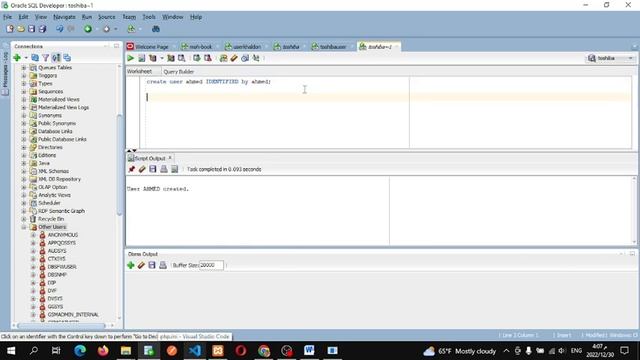The height and width of the screenshot is (360, 640).
Task: Clear Dbms Output with eraser icon
Action: [x=141, y=265]
